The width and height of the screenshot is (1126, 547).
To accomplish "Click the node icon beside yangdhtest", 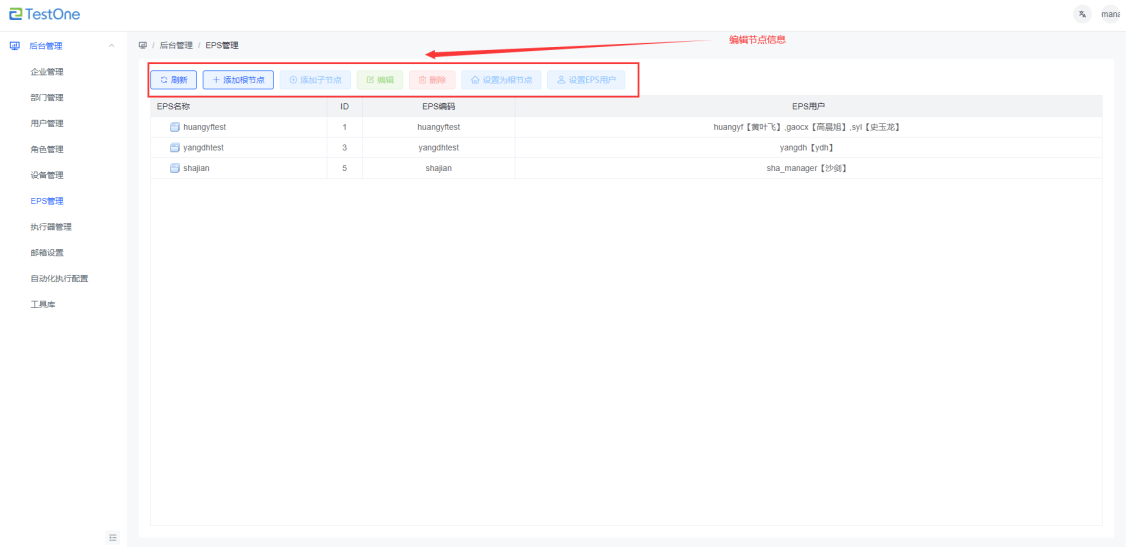I will coord(175,148).
